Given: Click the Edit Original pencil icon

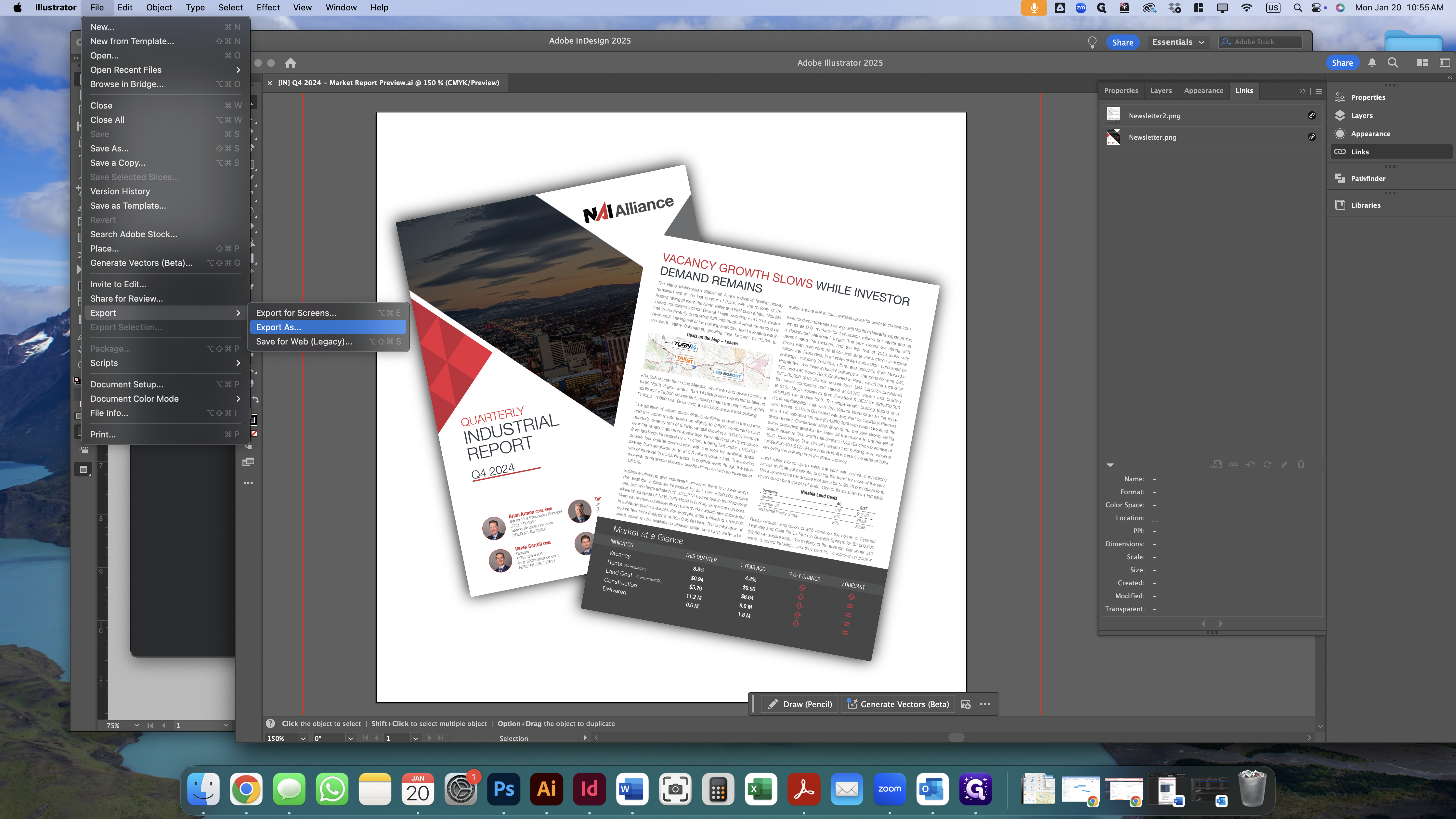Looking at the screenshot, I should pos(1284,464).
